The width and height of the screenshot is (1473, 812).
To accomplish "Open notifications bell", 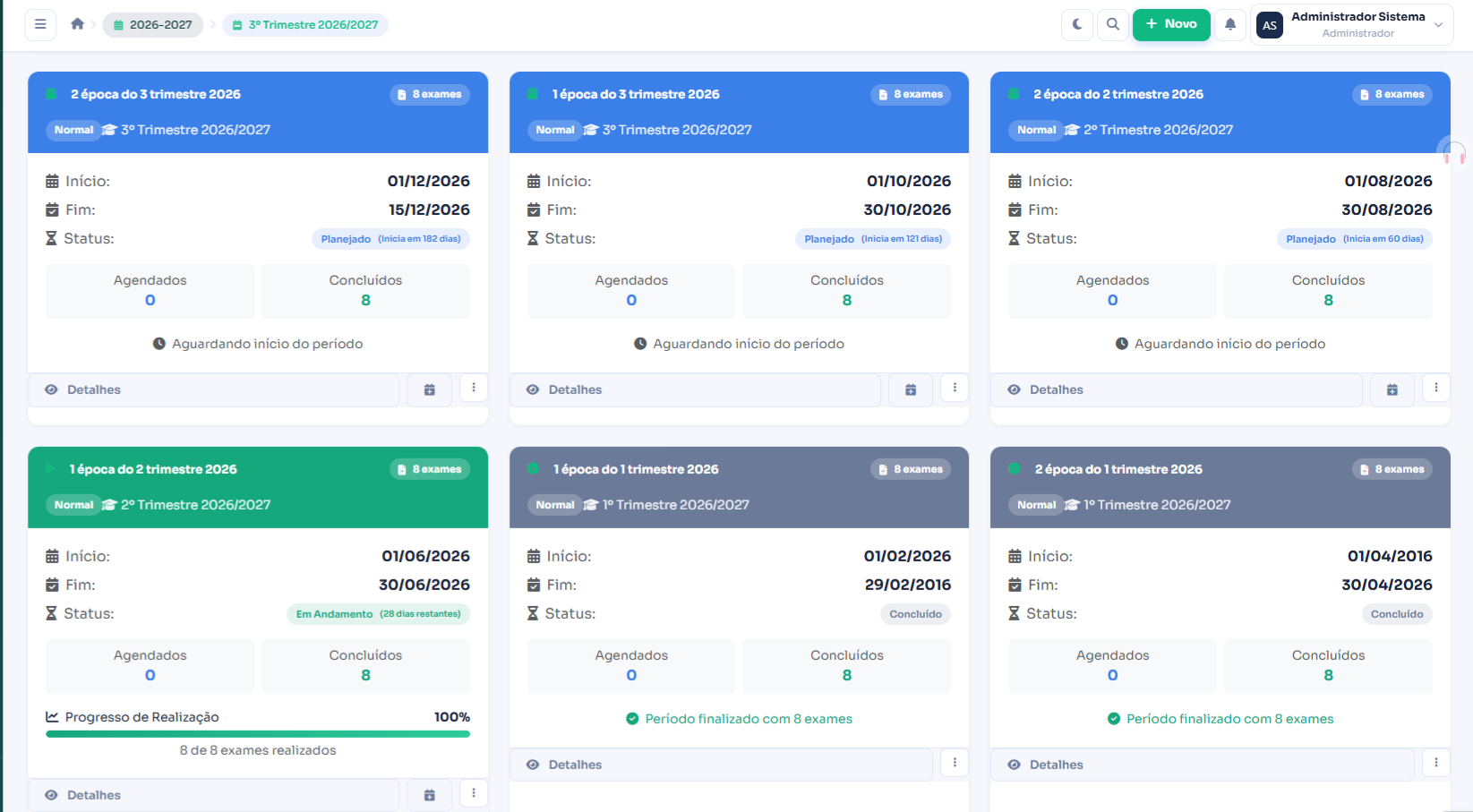I will [x=1230, y=24].
